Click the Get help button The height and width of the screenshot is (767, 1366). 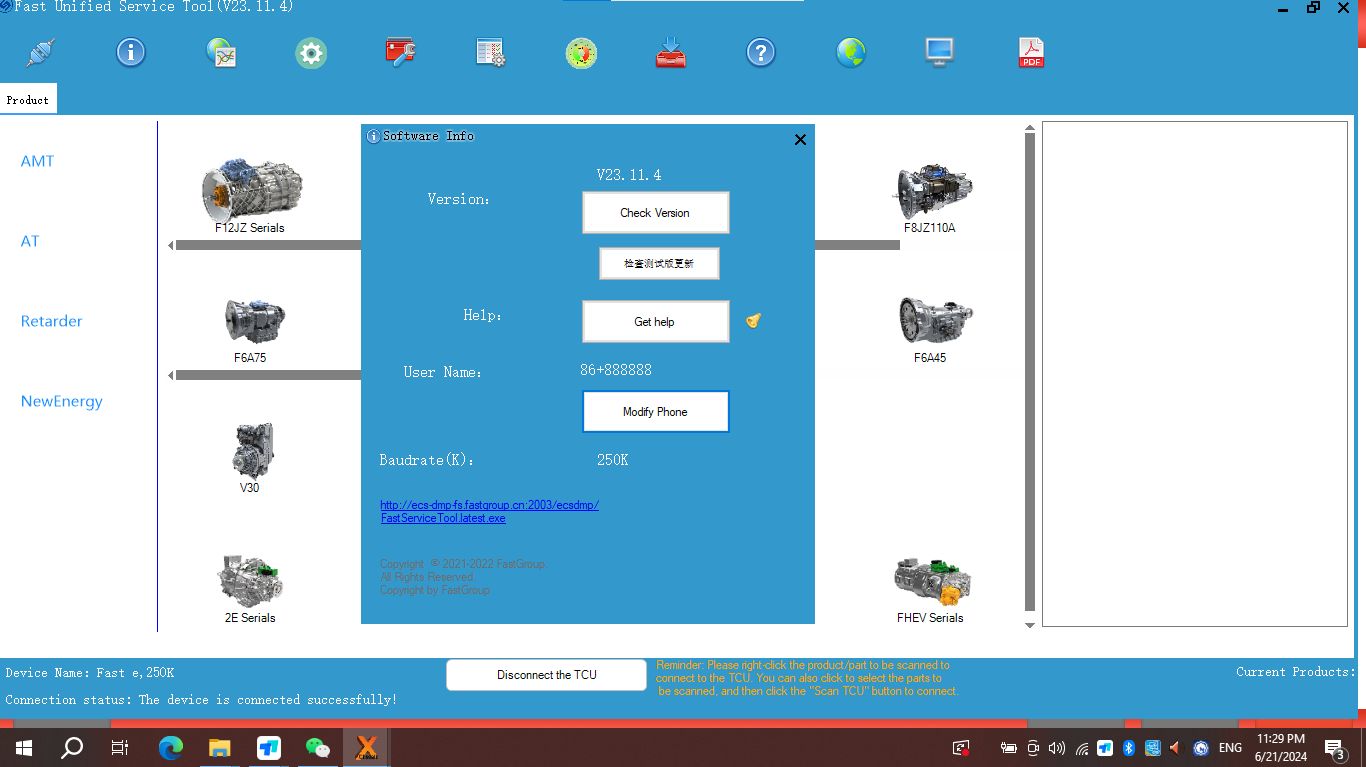pyautogui.click(x=655, y=322)
